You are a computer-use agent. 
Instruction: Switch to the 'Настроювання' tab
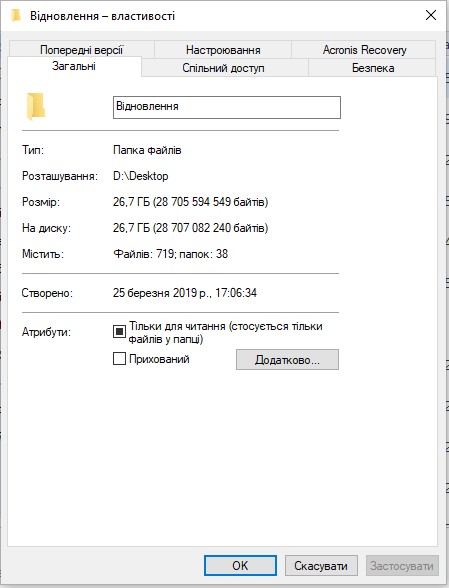coord(223,50)
